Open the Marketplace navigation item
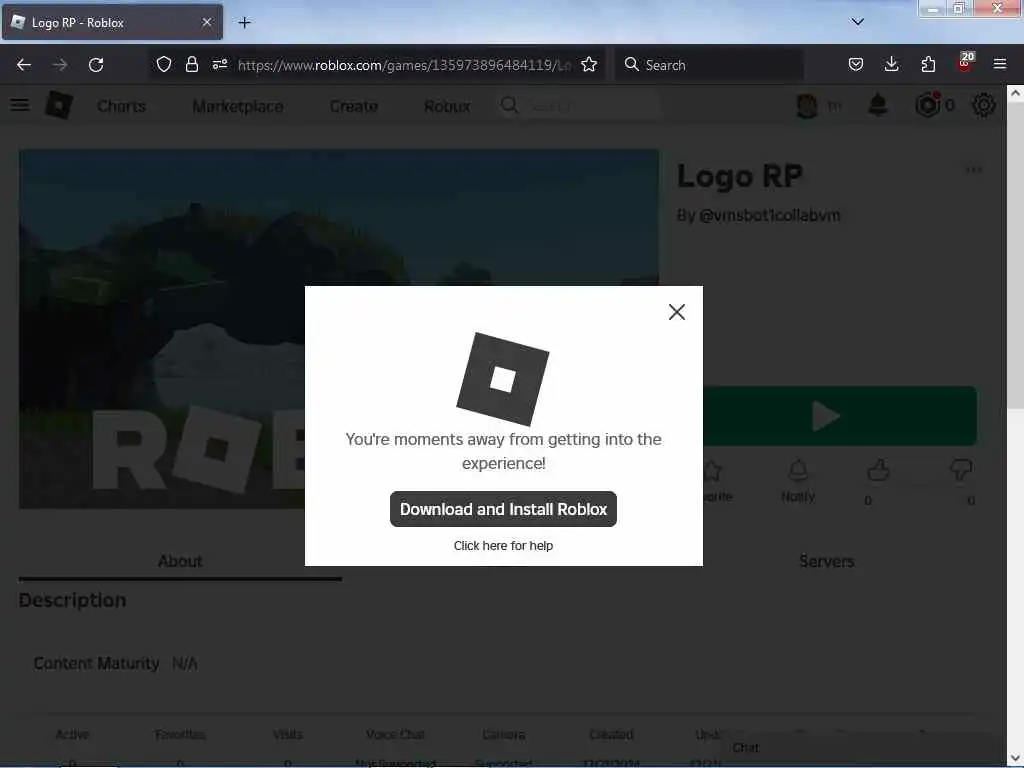 pos(238,106)
